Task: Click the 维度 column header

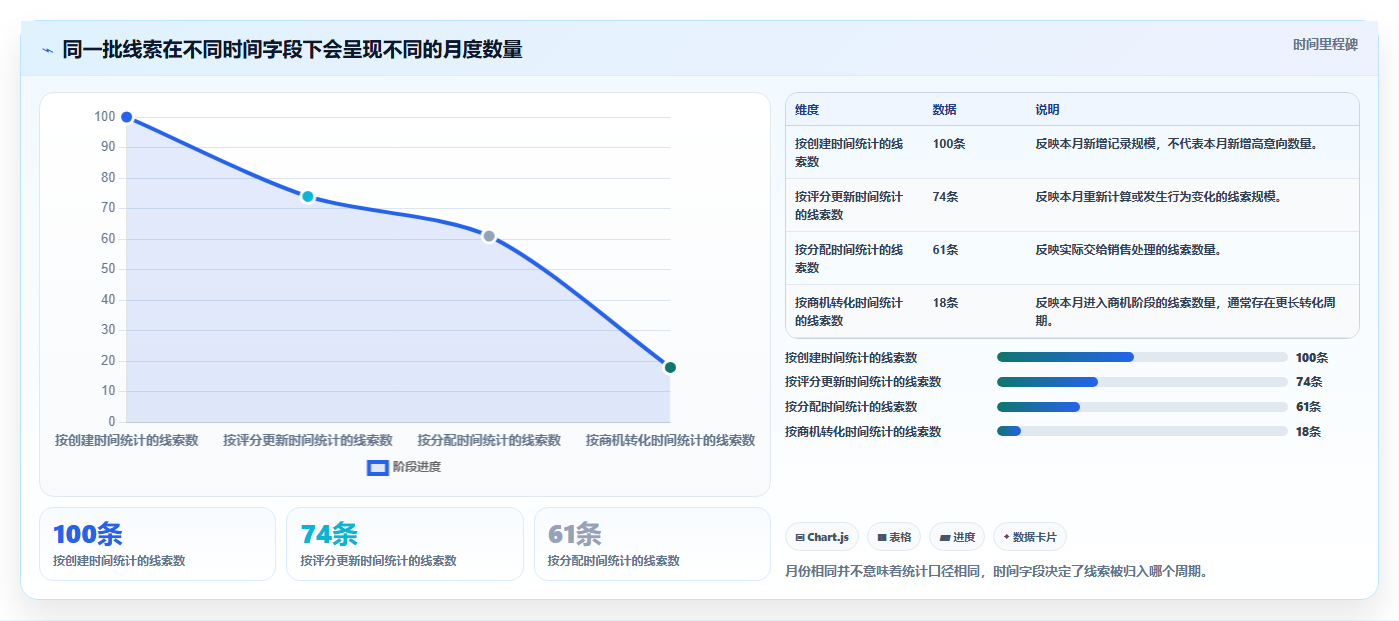Action: pos(807,110)
